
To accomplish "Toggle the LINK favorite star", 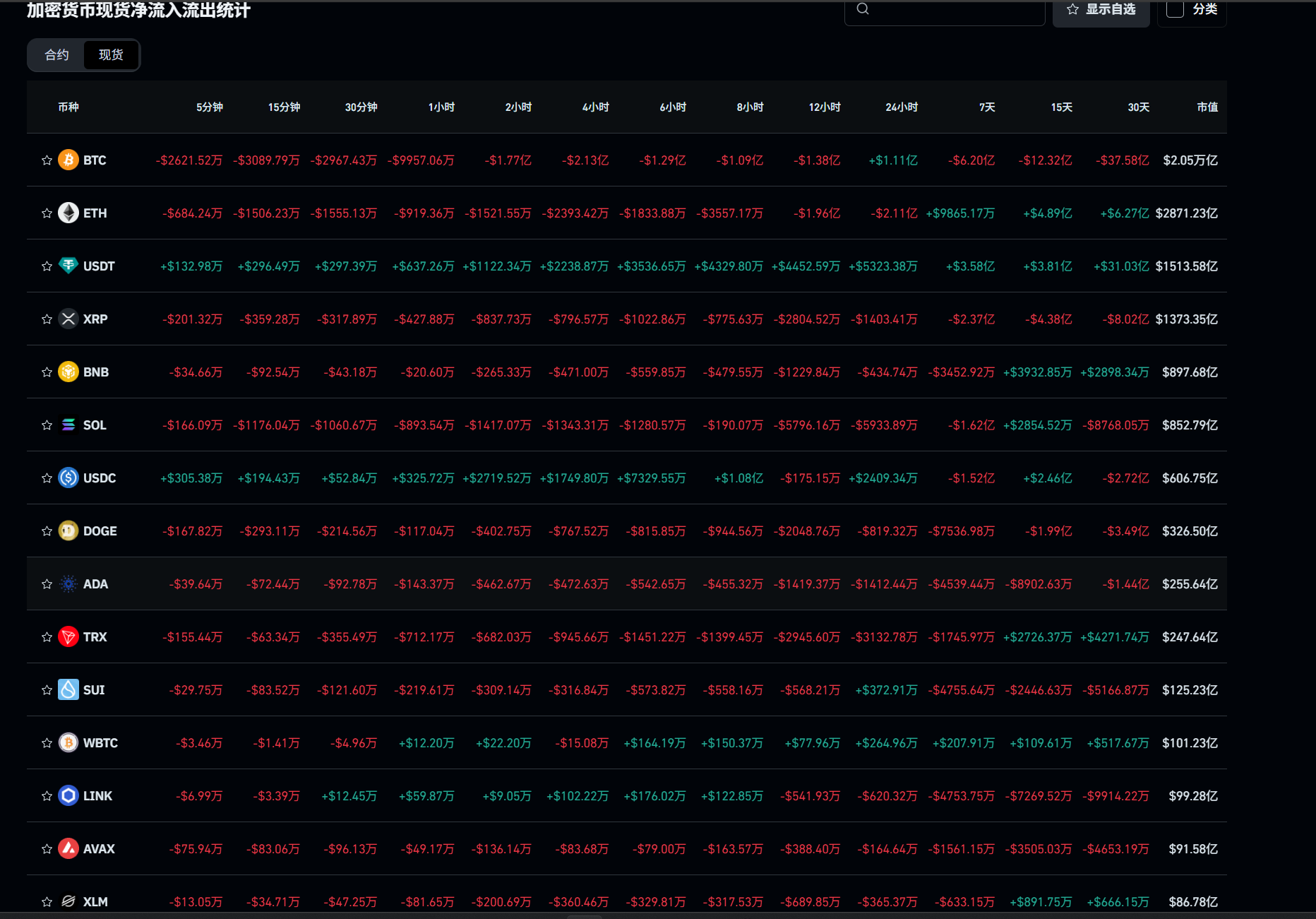I will click(47, 796).
